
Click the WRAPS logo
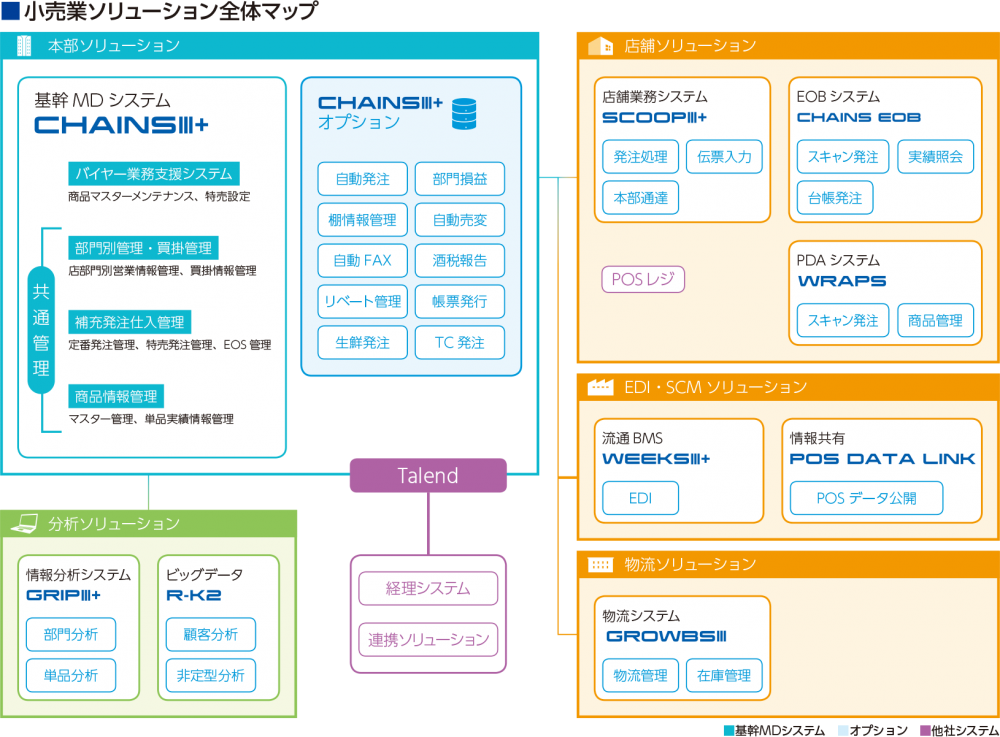842,281
